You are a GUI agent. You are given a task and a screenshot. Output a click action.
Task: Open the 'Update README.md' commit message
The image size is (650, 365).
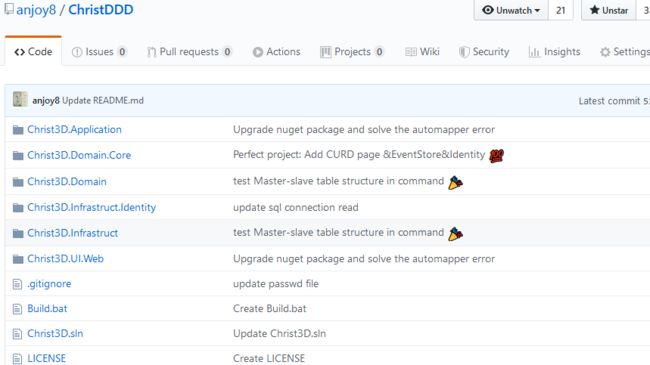[103, 100]
